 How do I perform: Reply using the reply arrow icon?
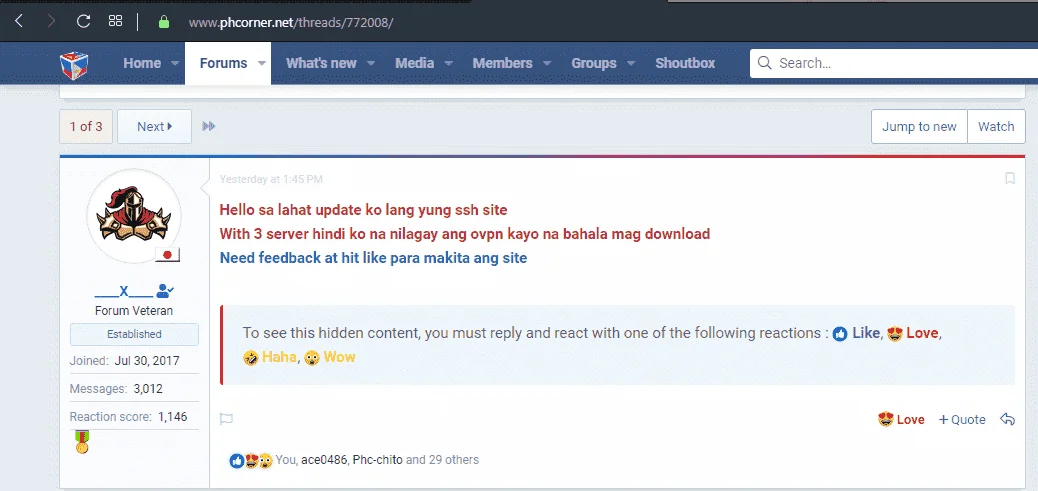tap(1007, 419)
